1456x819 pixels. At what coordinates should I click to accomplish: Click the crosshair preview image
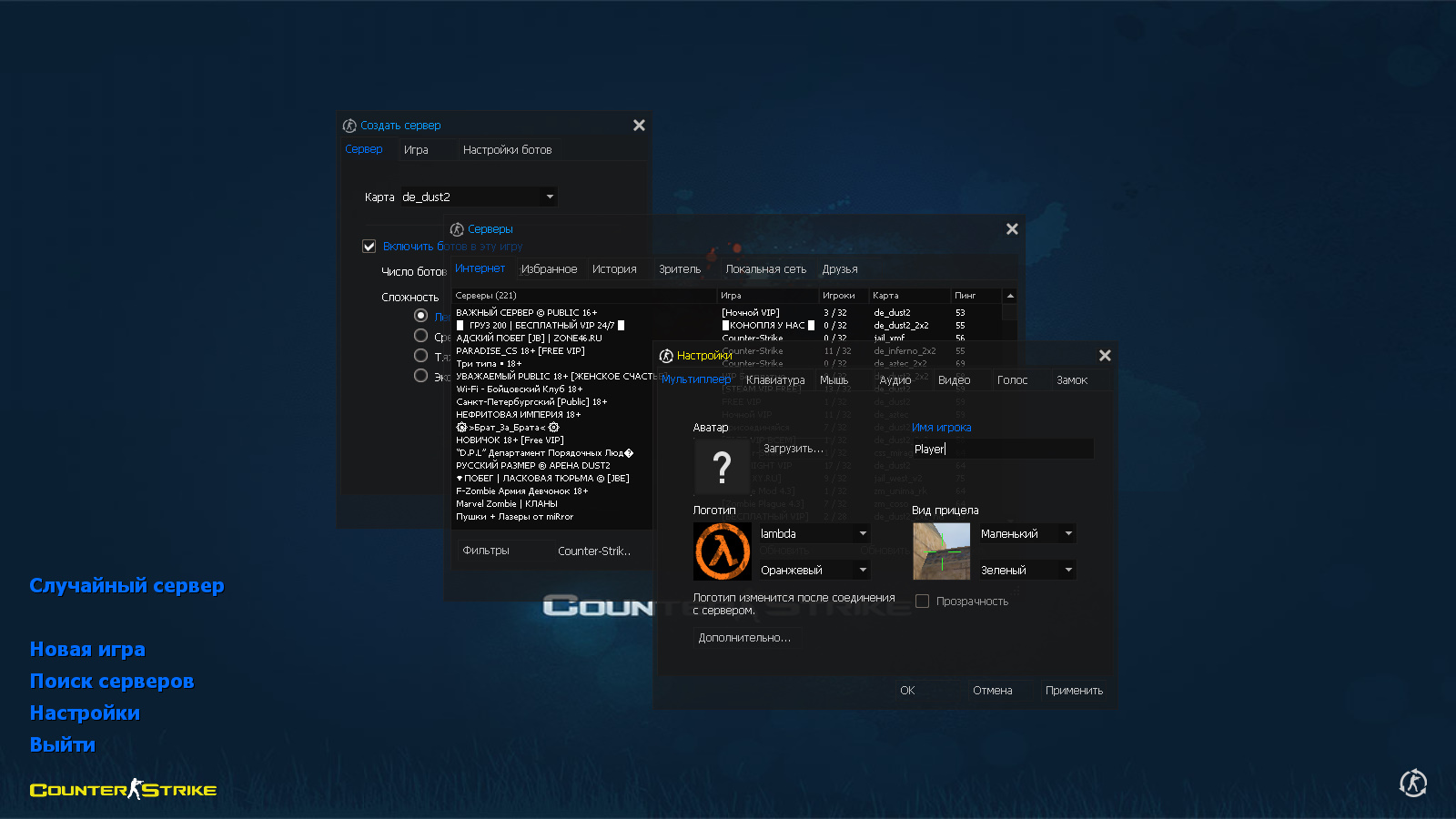(x=941, y=551)
